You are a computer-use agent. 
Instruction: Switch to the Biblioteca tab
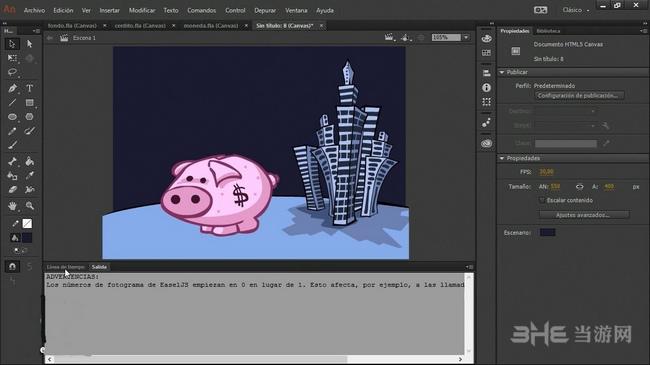(548, 31)
